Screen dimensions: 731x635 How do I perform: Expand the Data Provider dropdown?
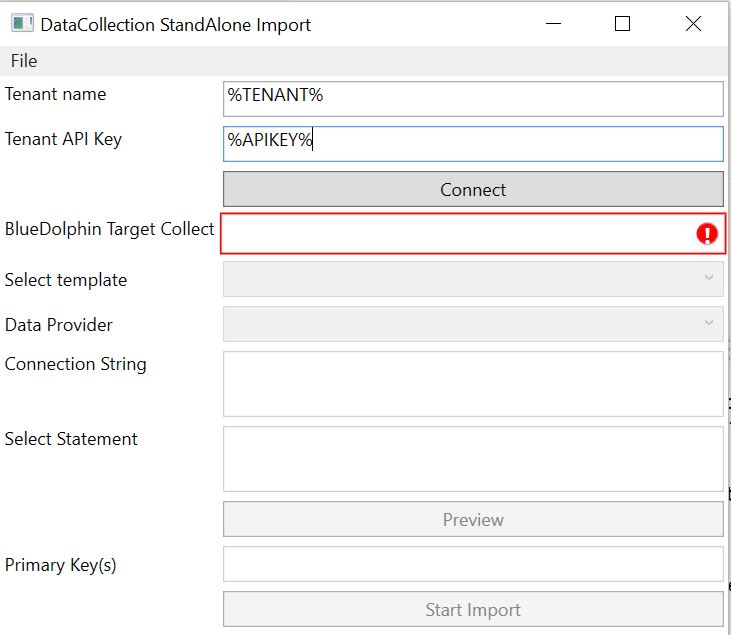coord(473,324)
